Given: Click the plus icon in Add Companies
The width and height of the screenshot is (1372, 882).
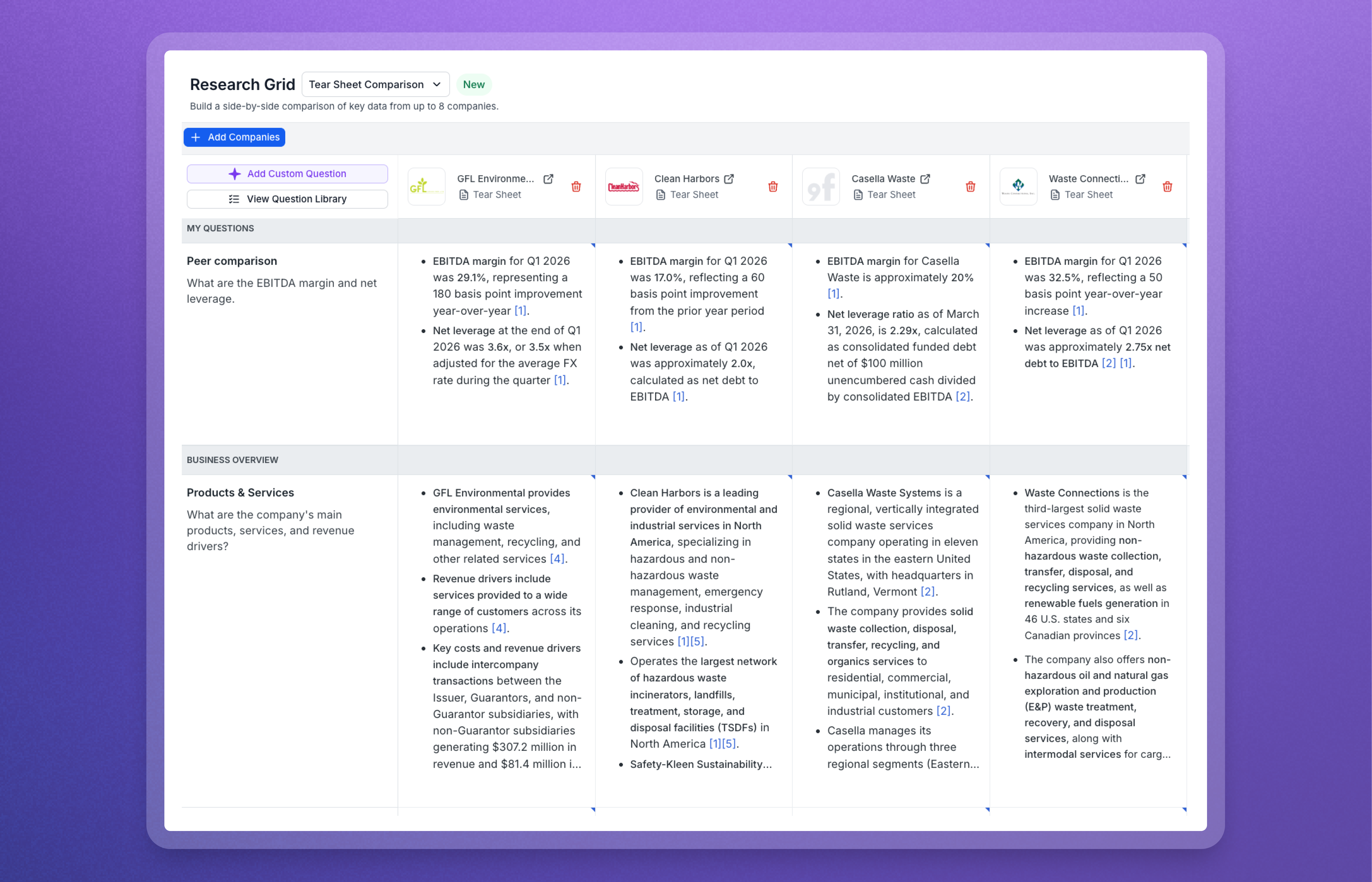Looking at the screenshot, I should (x=196, y=137).
